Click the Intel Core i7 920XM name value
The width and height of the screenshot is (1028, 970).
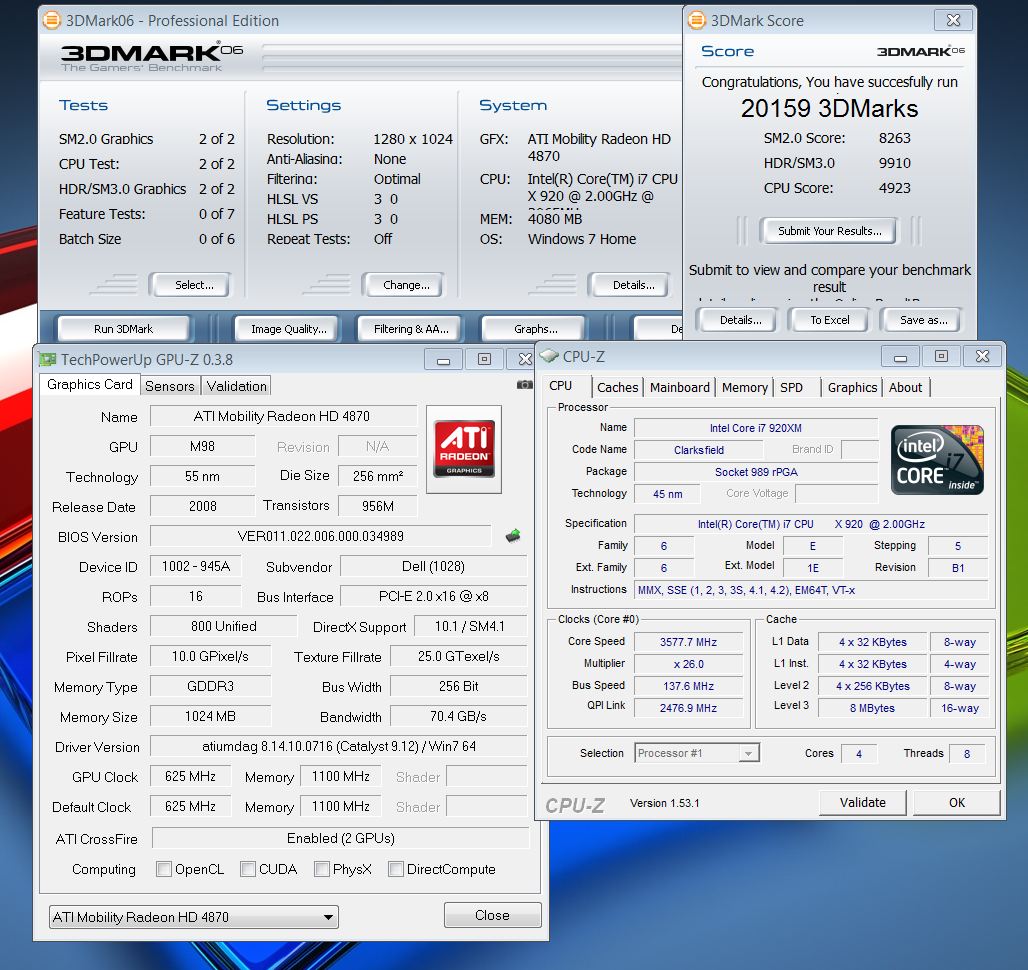click(755, 428)
